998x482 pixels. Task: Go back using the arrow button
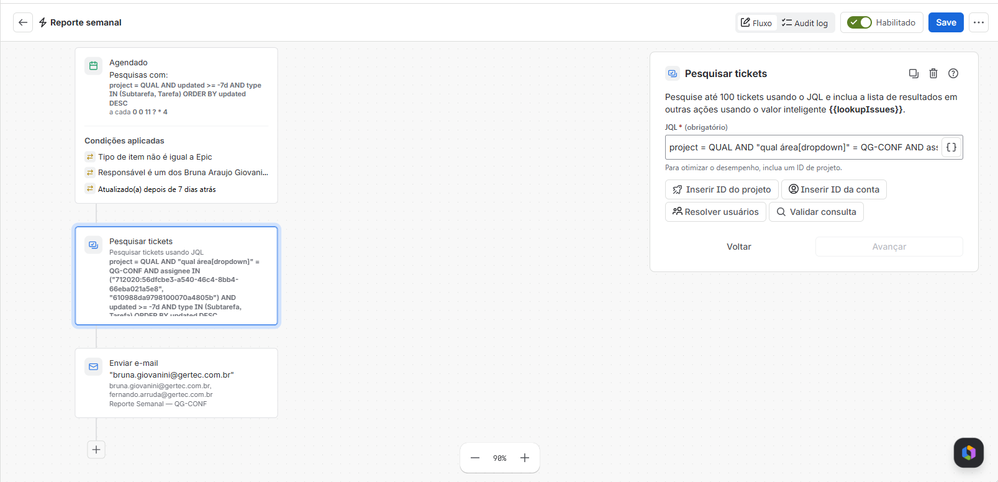click(x=23, y=22)
